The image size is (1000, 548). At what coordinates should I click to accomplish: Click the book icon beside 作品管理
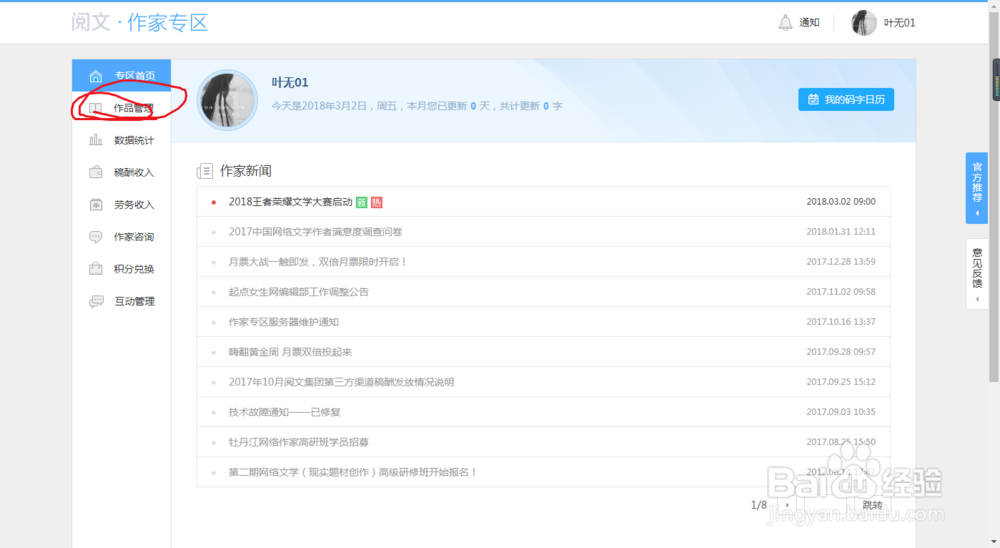tap(95, 108)
